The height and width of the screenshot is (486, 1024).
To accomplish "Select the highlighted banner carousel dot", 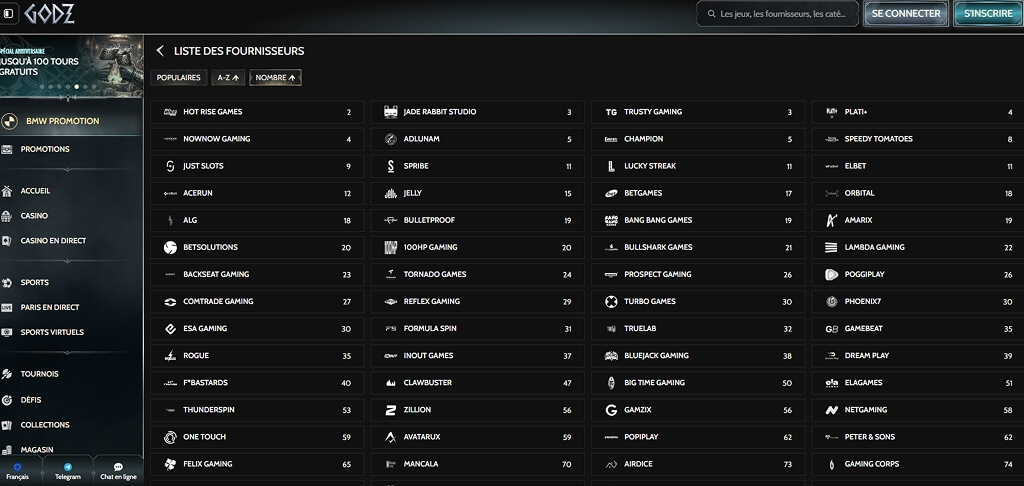I will coord(76,87).
